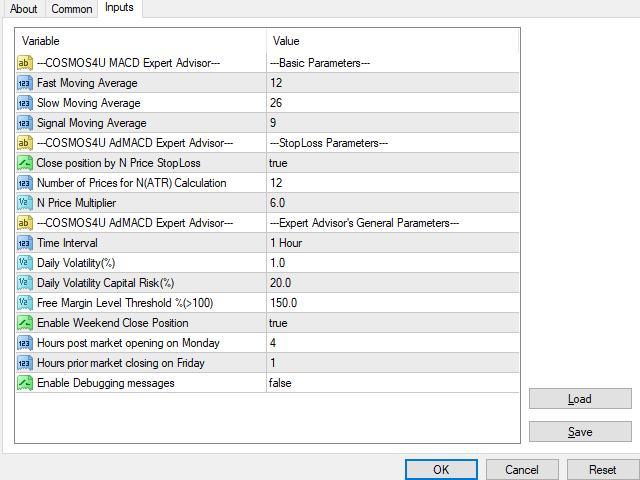Edit Signal Moving Average value 9
640x480 pixels.
pos(393,123)
